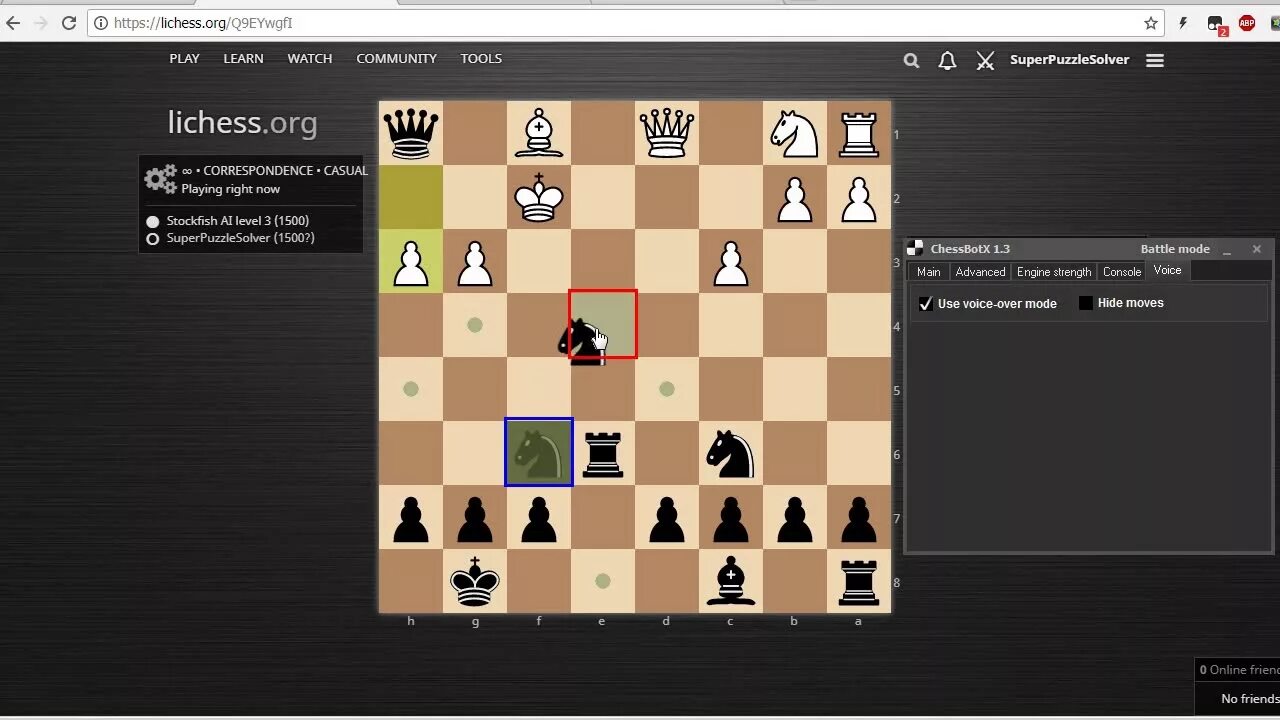Open the TOOLS menu
The height and width of the screenshot is (720, 1280).
481,58
